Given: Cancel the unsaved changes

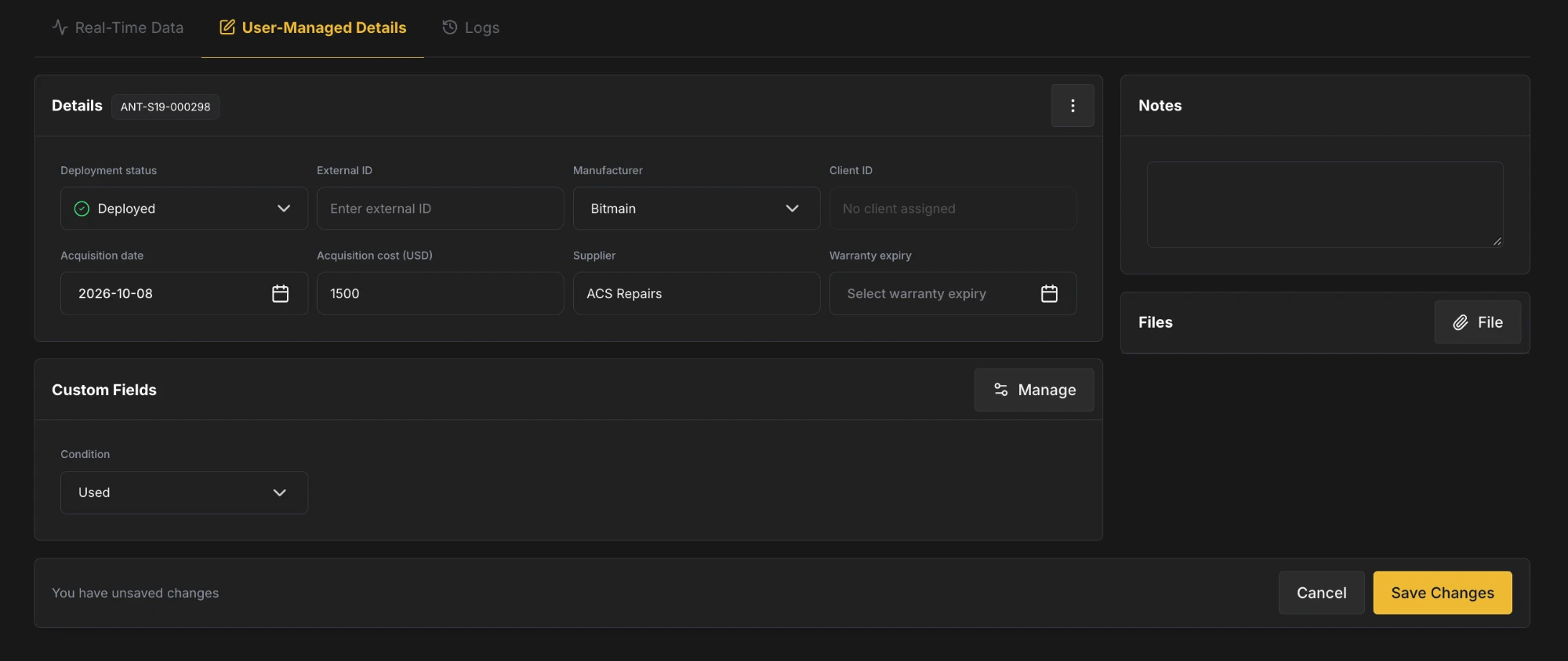Looking at the screenshot, I should point(1322,593).
